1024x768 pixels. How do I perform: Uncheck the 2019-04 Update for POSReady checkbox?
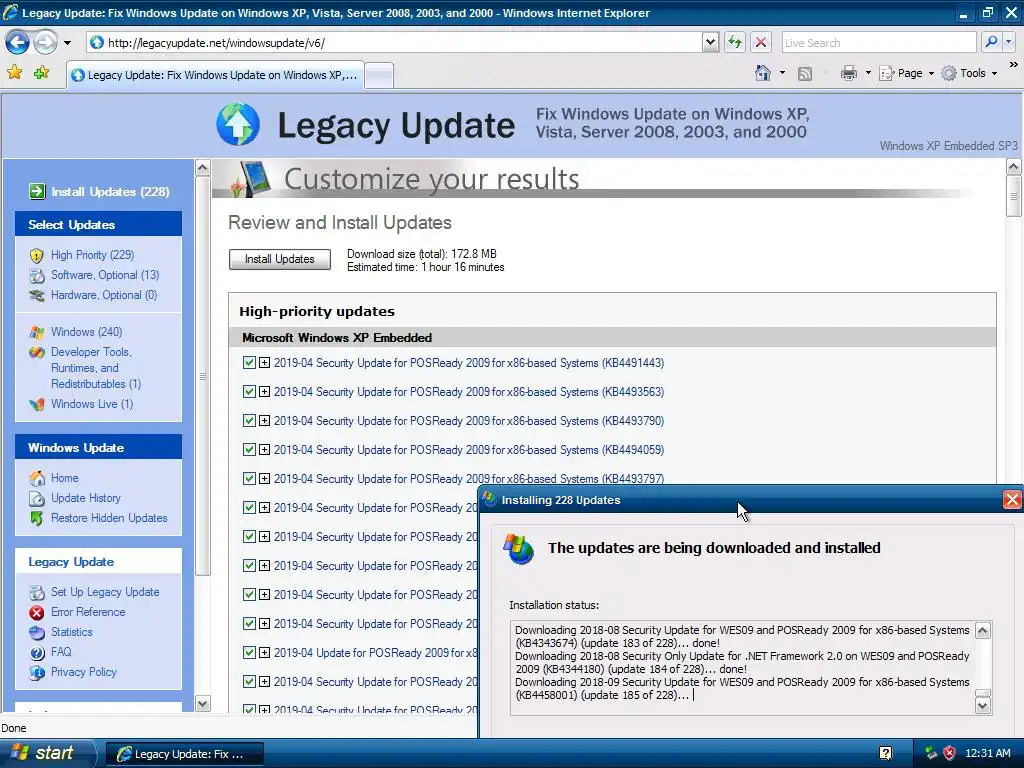click(x=249, y=652)
